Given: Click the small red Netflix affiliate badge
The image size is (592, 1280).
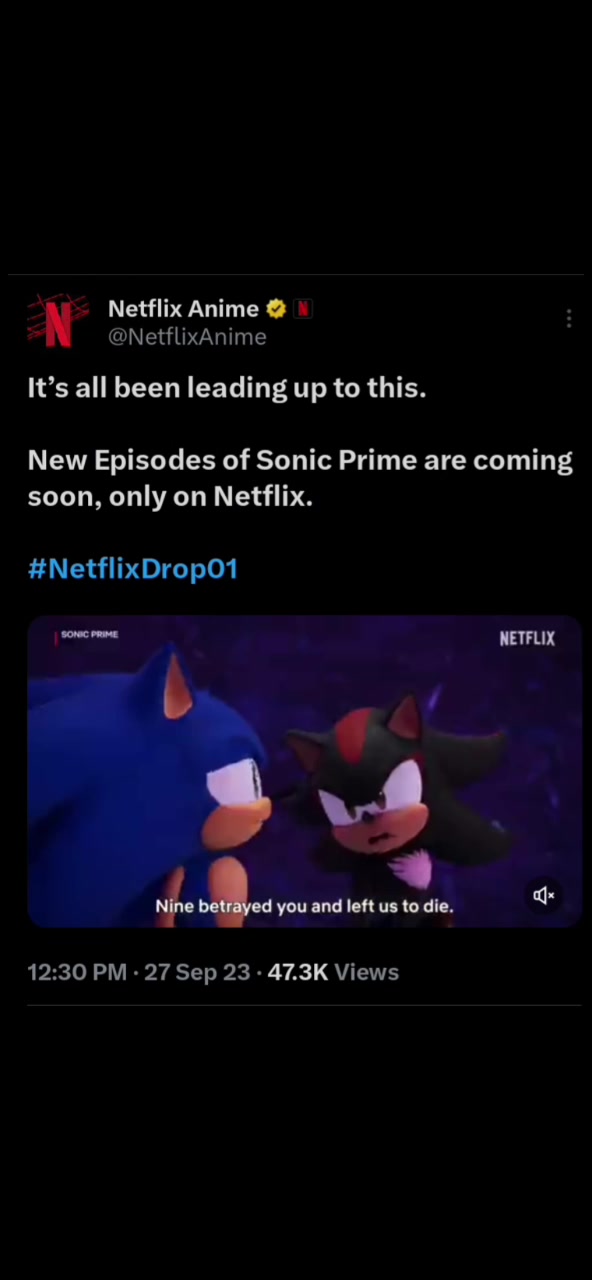Looking at the screenshot, I should [302, 309].
